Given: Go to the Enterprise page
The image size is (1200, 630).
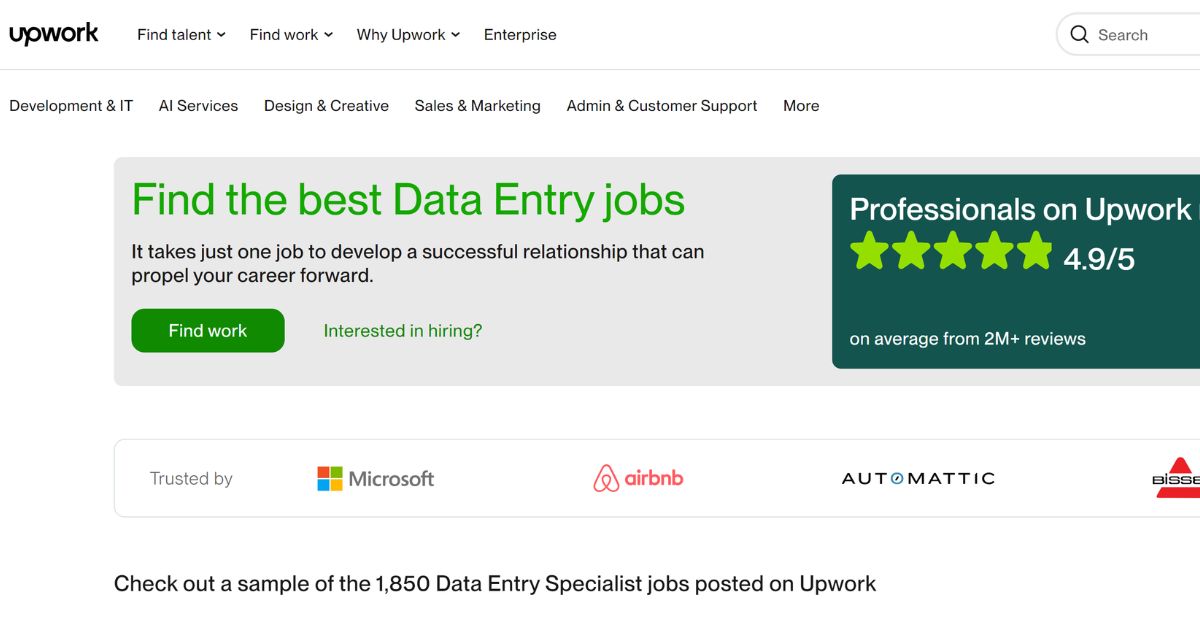Looking at the screenshot, I should (520, 34).
